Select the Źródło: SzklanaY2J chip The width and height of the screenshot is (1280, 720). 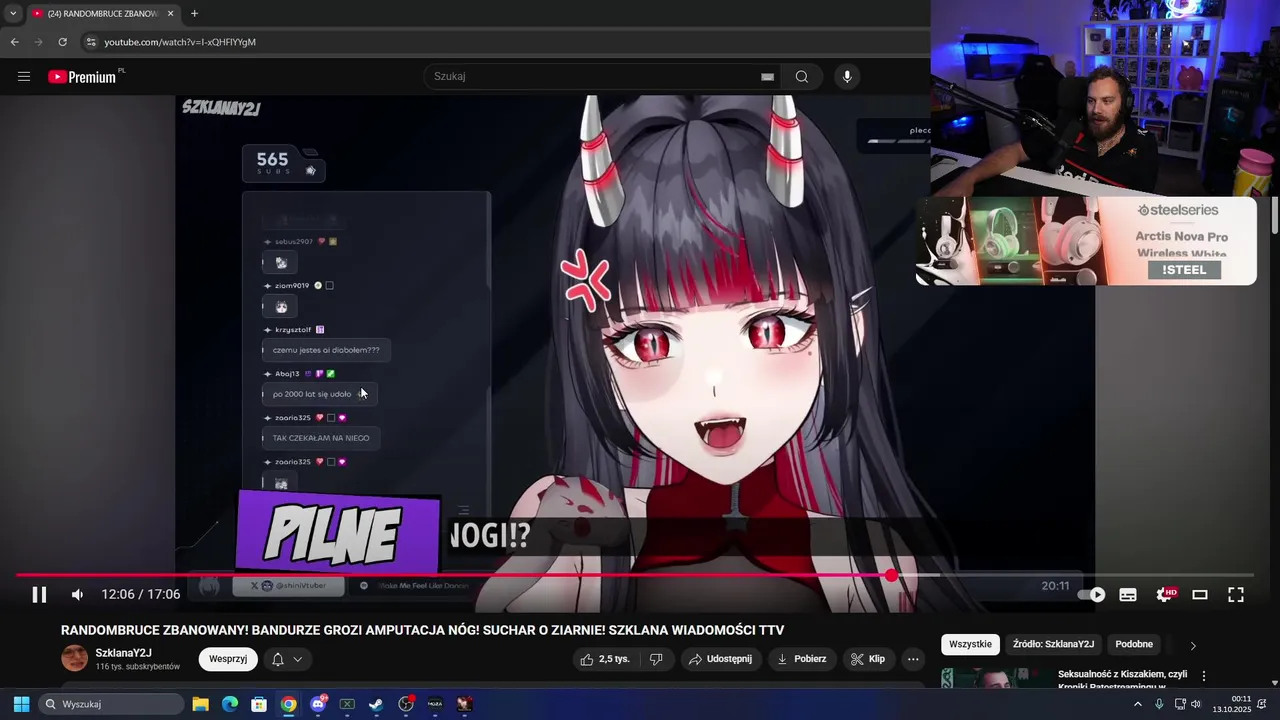click(1053, 645)
